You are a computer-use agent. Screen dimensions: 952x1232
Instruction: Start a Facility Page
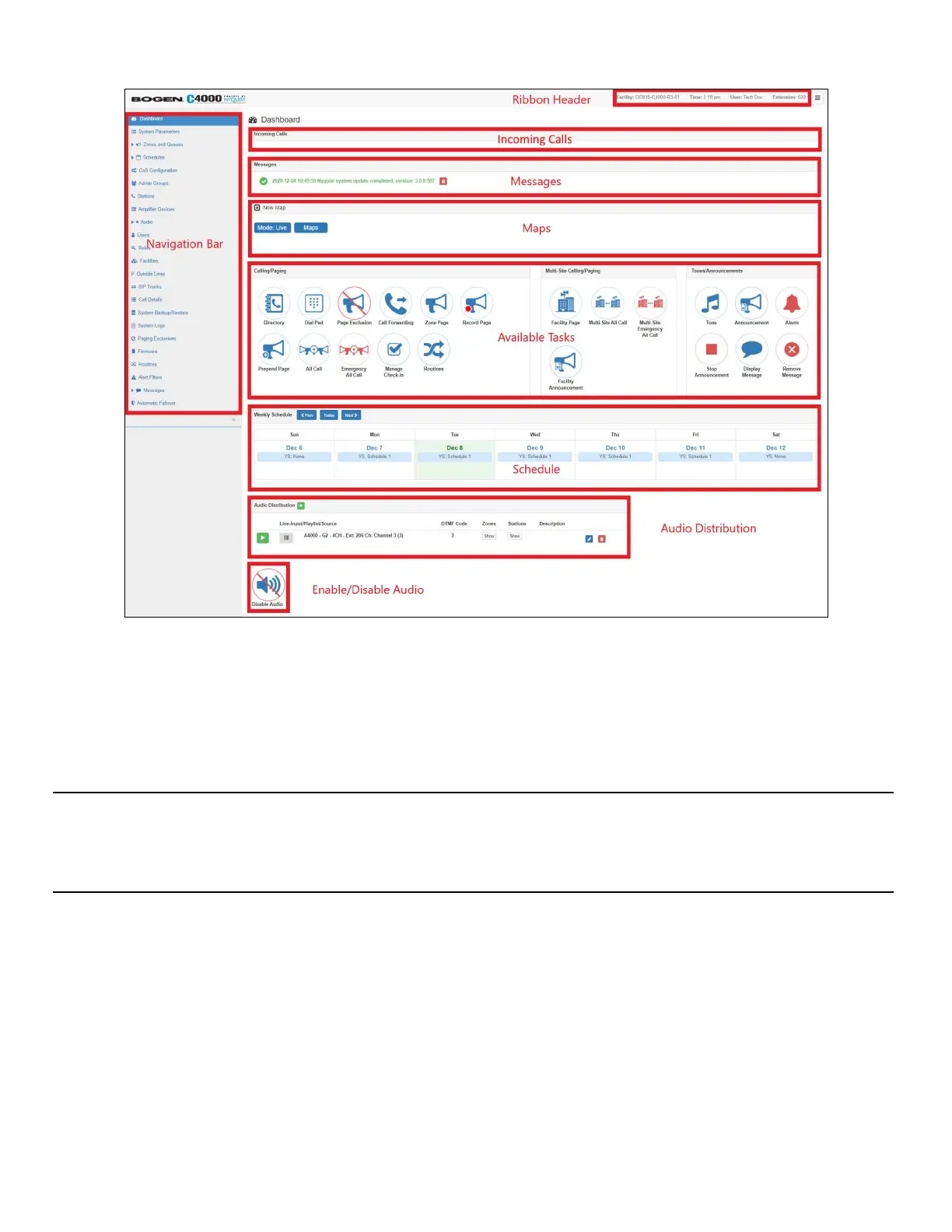click(x=565, y=303)
